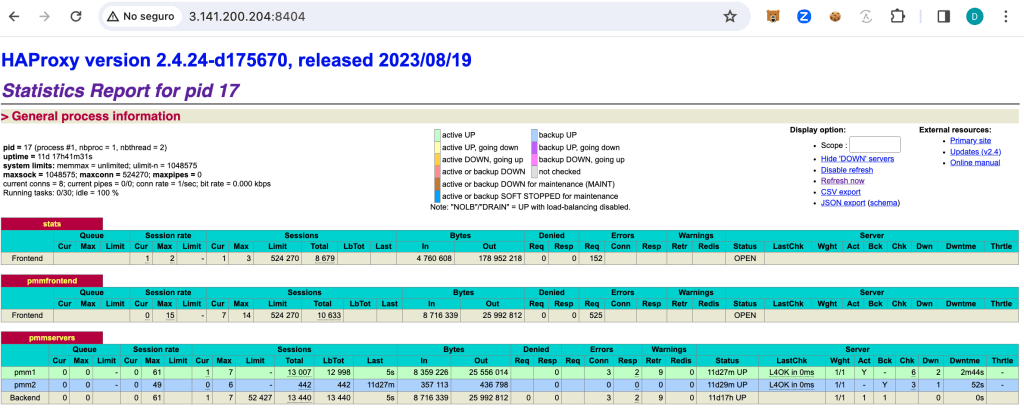Open the Primary site external link
The width and height of the screenshot is (1024, 409).
pos(970,140)
